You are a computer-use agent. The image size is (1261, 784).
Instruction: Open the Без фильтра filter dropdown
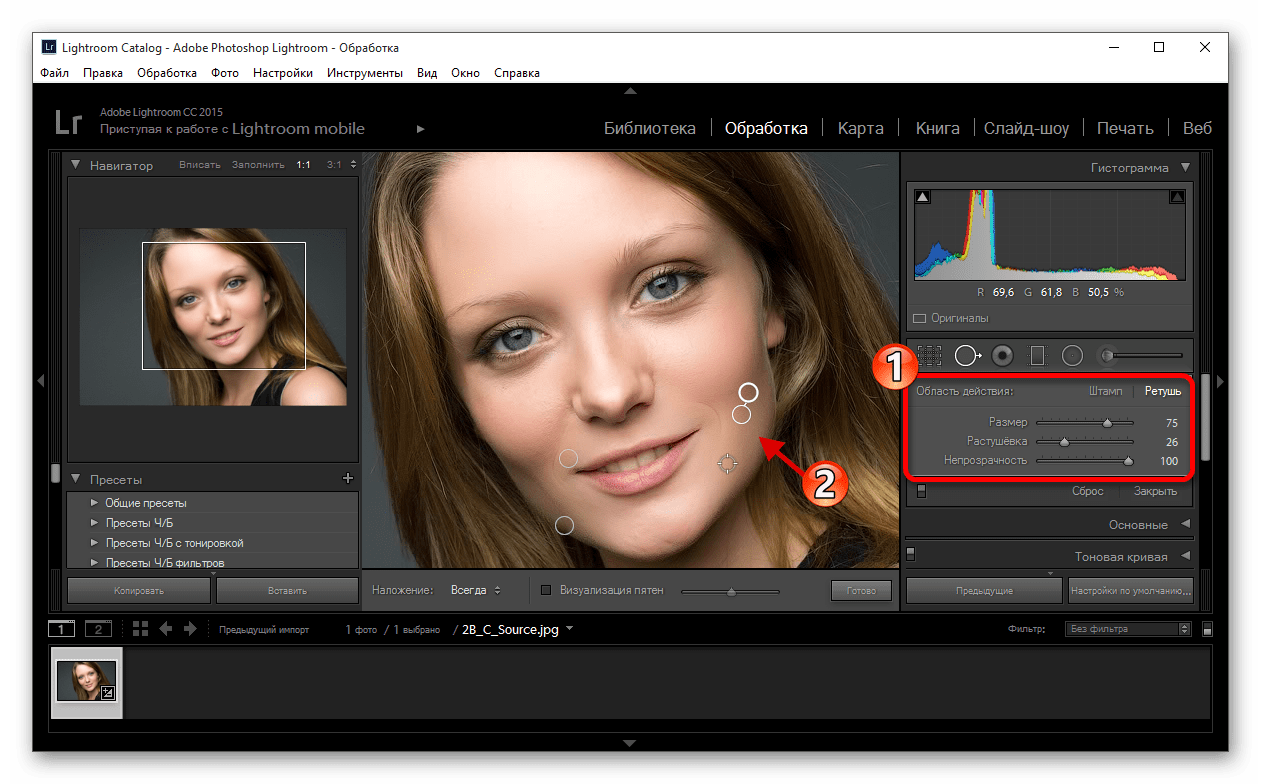(x=1128, y=629)
